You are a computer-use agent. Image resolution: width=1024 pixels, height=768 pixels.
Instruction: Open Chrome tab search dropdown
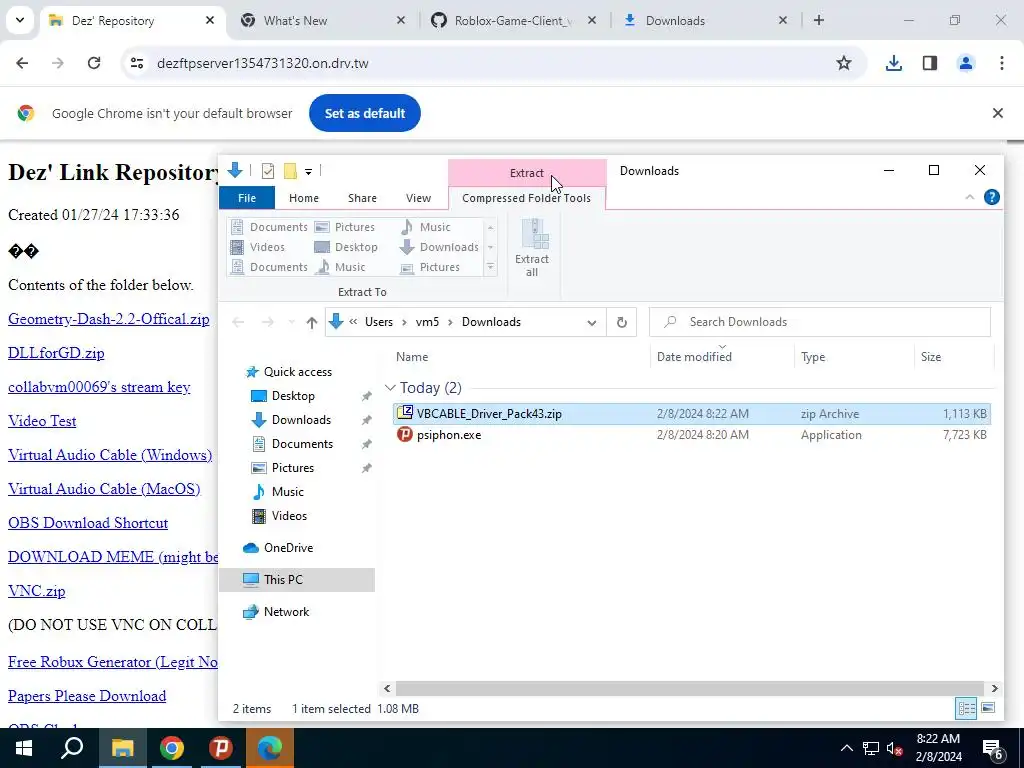20,20
